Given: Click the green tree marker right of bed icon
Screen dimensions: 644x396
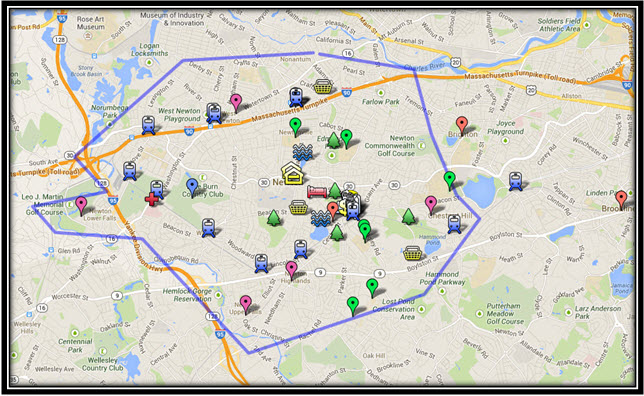Looking at the screenshot, I should tap(335, 191).
